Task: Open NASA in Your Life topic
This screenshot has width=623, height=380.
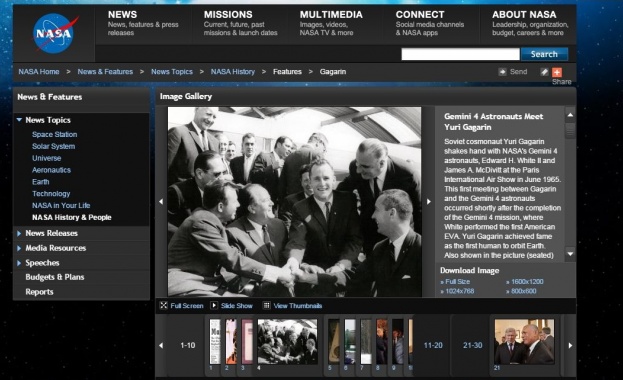Action: [x=61, y=206]
